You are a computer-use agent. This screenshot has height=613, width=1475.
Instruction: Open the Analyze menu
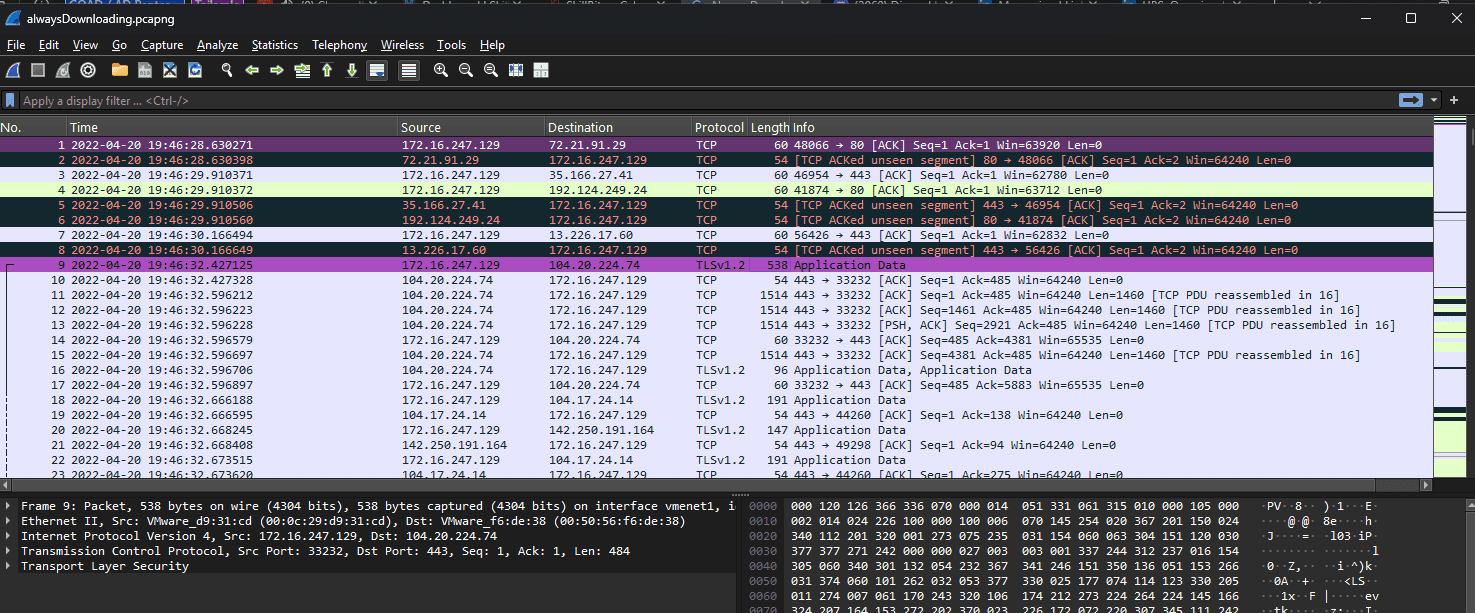tap(217, 45)
